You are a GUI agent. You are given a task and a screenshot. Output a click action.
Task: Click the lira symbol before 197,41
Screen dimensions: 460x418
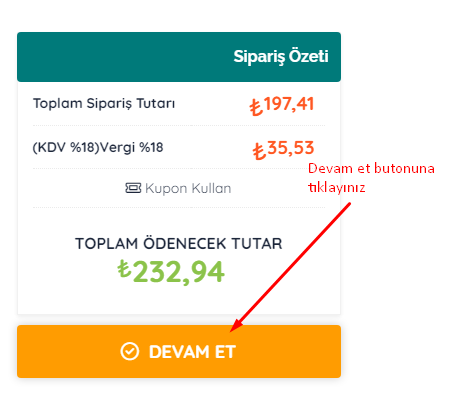[256, 107]
